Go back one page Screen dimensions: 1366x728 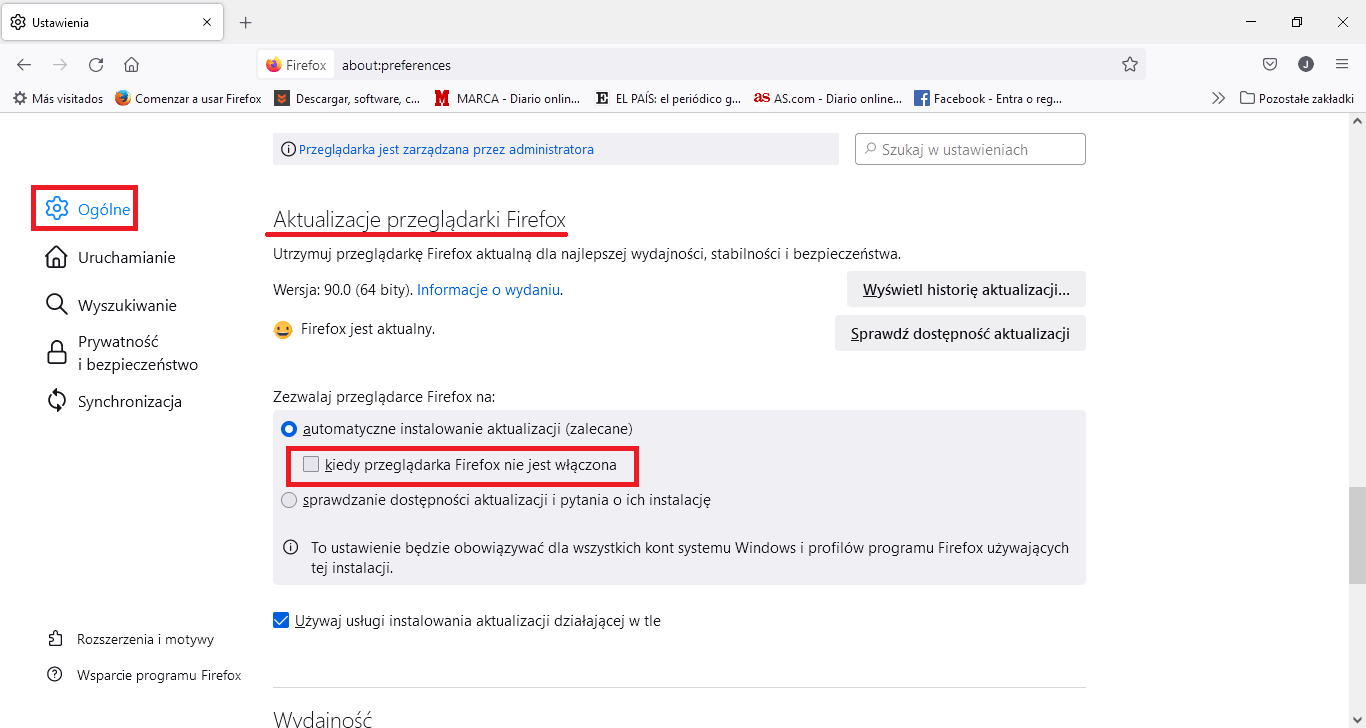click(x=24, y=65)
